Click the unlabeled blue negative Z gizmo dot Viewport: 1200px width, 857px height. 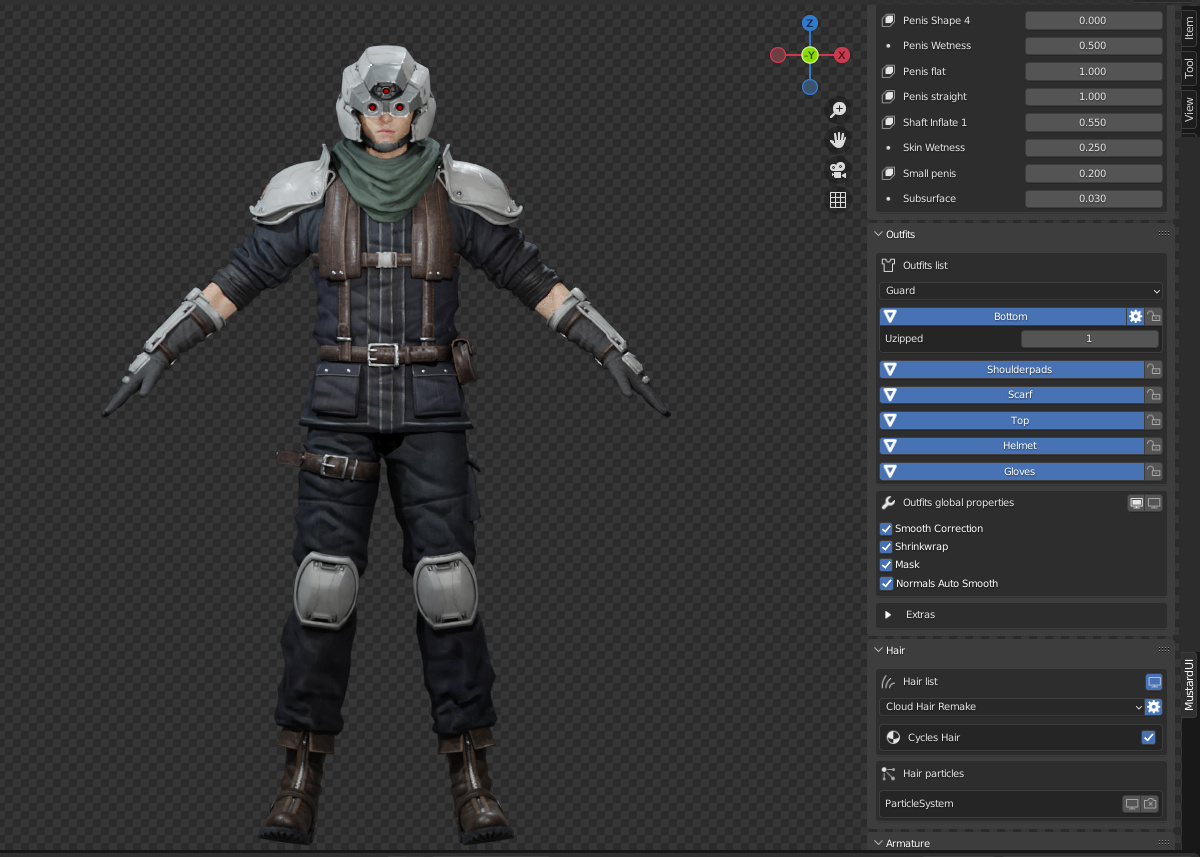click(810, 87)
